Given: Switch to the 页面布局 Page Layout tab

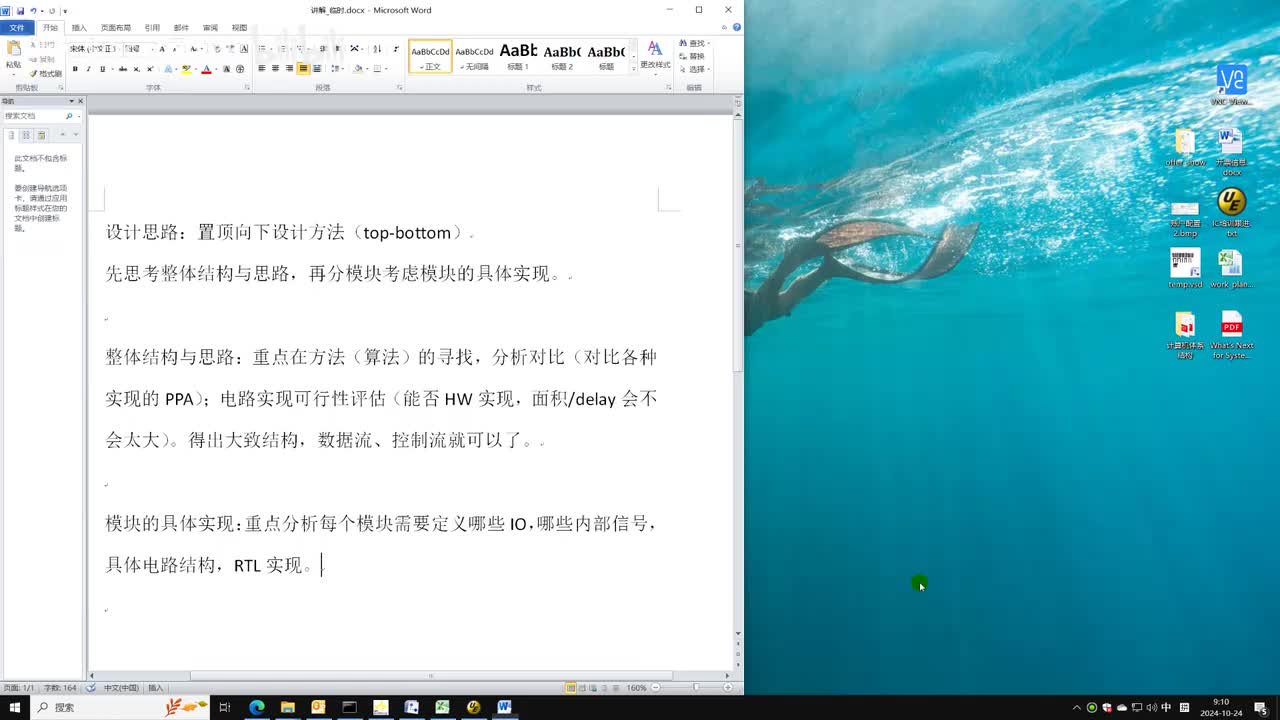Looking at the screenshot, I should (116, 28).
